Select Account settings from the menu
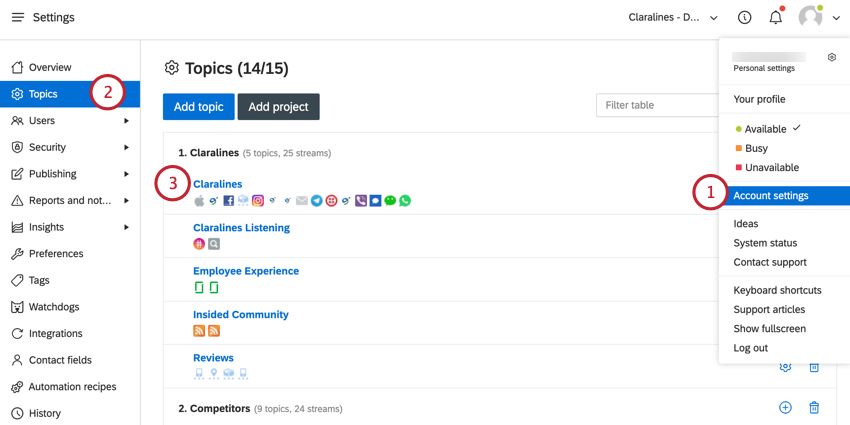The height and width of the screenshot is (425, 850). tap(771, 196)
